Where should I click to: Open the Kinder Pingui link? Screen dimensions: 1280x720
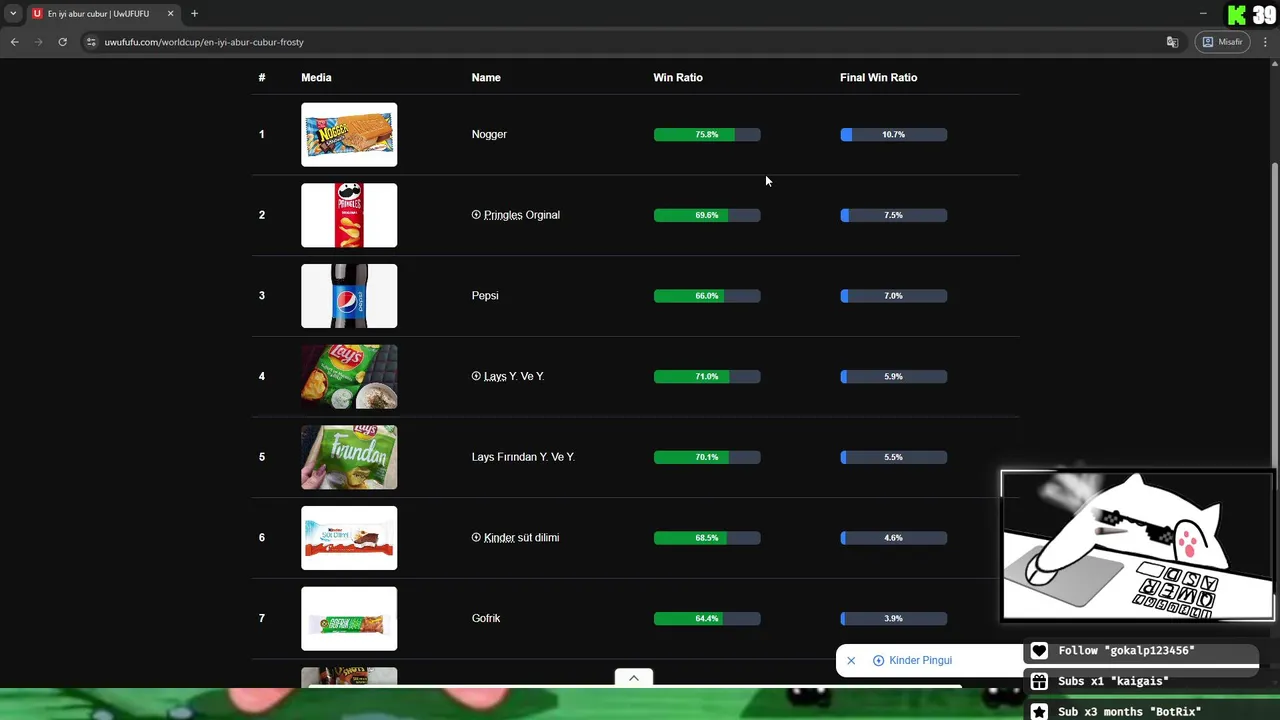[x=920, y=660]
